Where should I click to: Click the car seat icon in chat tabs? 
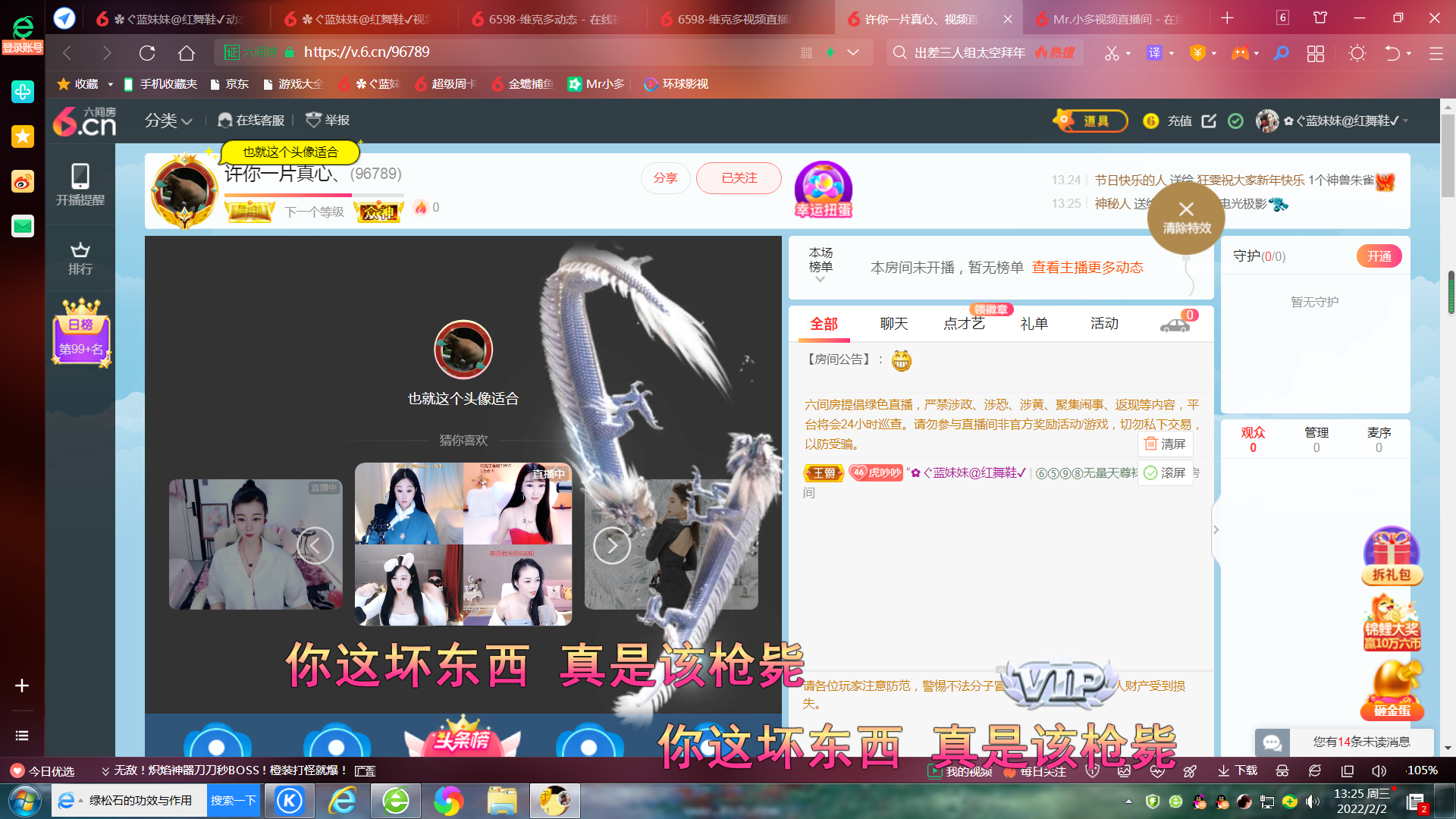[1175, 325]
